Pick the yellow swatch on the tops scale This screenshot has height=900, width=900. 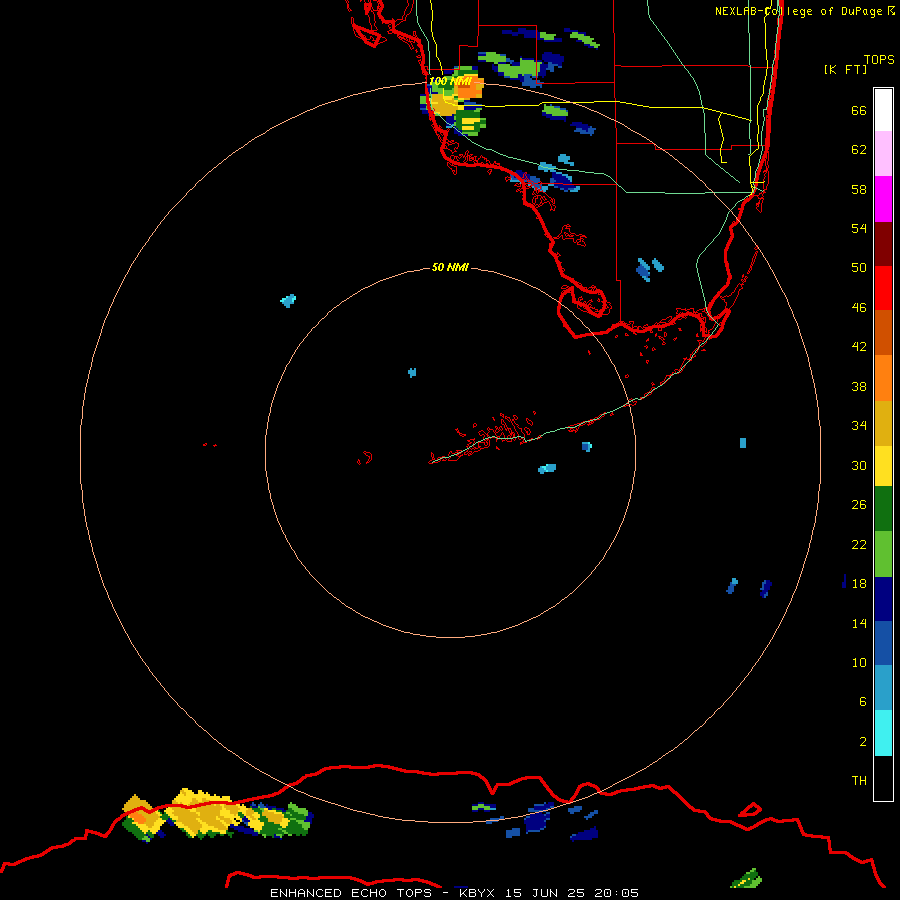[883, 466]
